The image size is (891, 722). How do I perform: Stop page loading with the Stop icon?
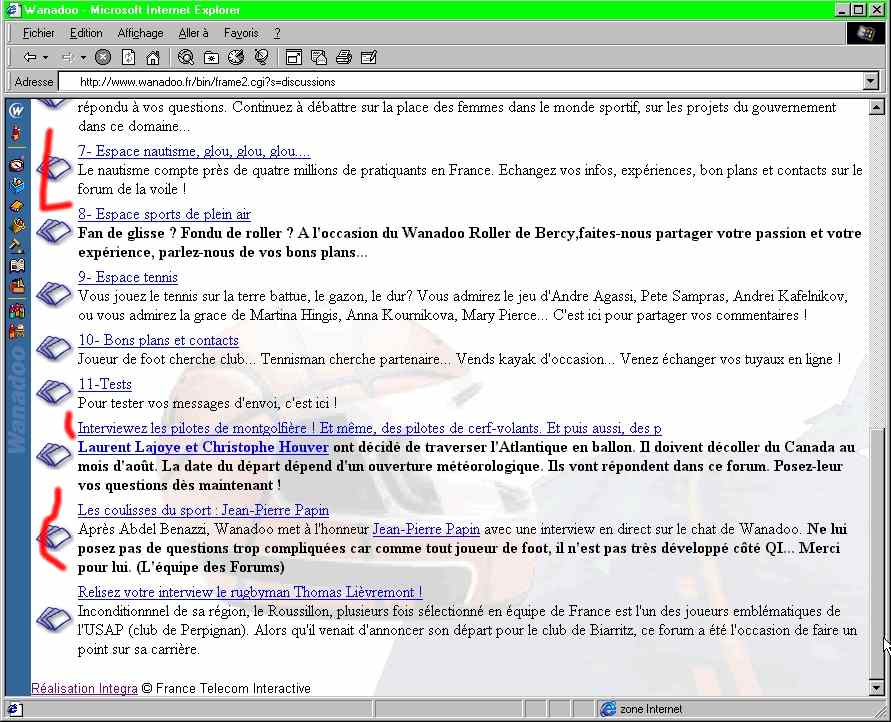[x=103, y=57]
